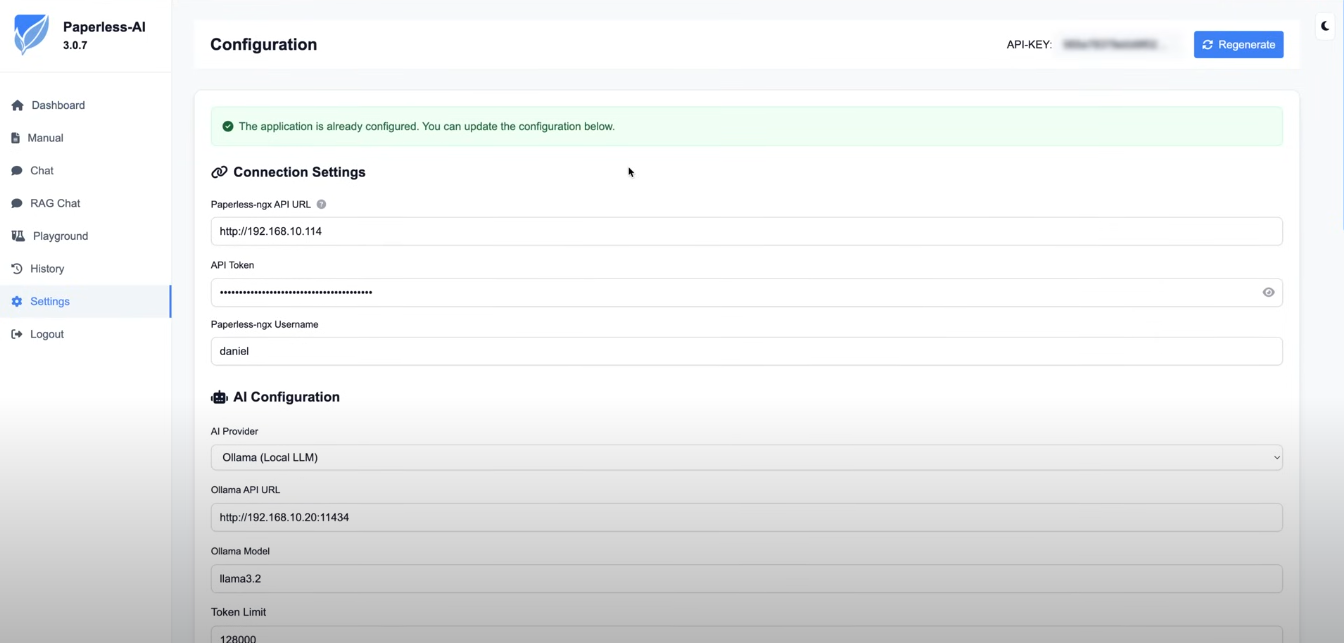Viewport: 1344px width, 643px height.
Task: Click the robot icon by AI Configuration
Action: coord(219,397)
